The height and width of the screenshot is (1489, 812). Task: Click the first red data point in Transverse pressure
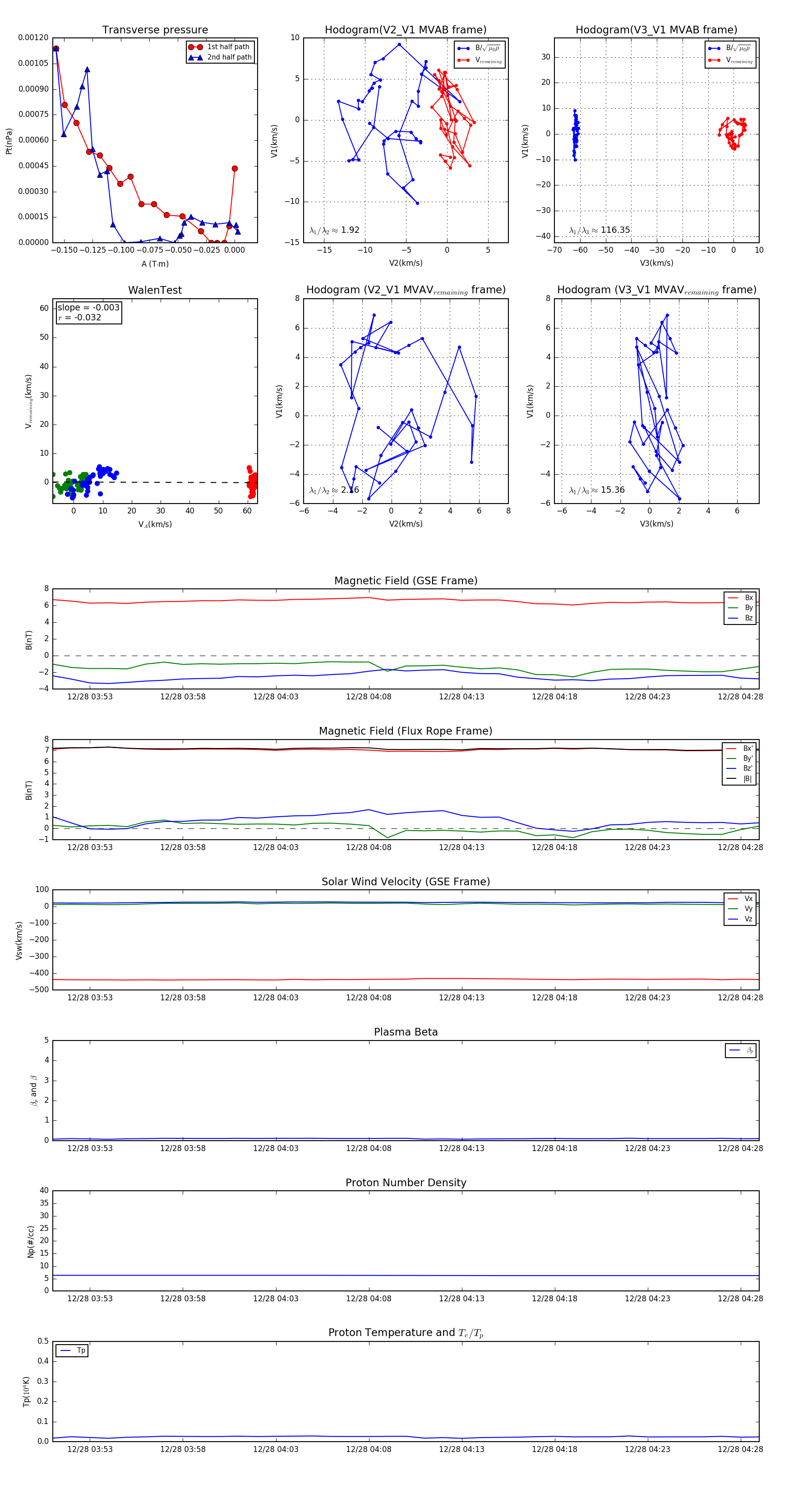[56, 49]
